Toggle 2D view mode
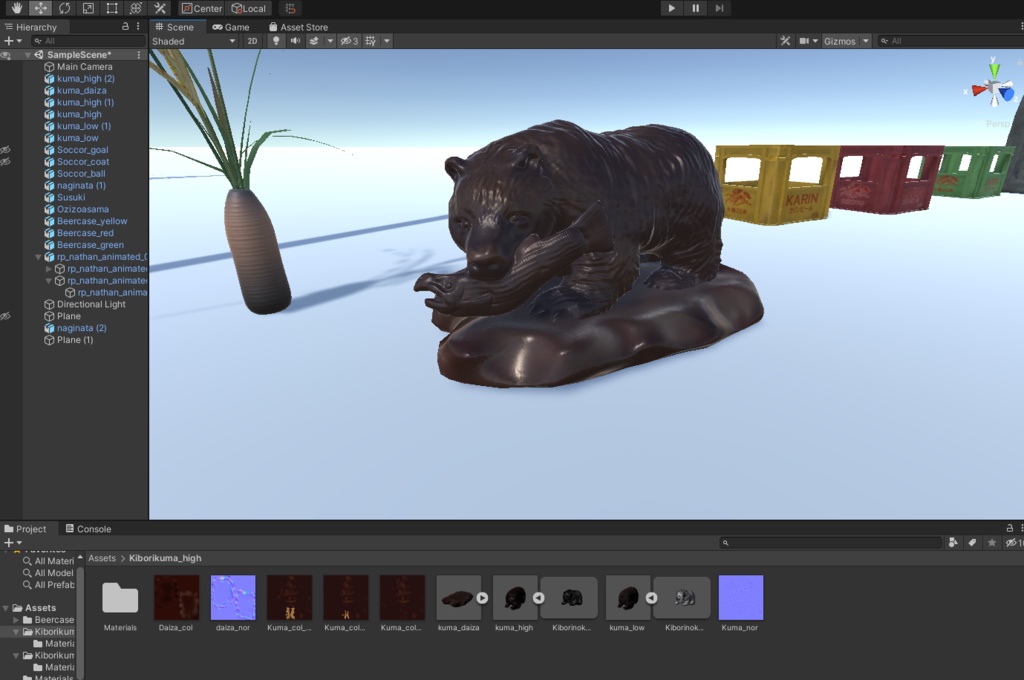 pos(252,41)
